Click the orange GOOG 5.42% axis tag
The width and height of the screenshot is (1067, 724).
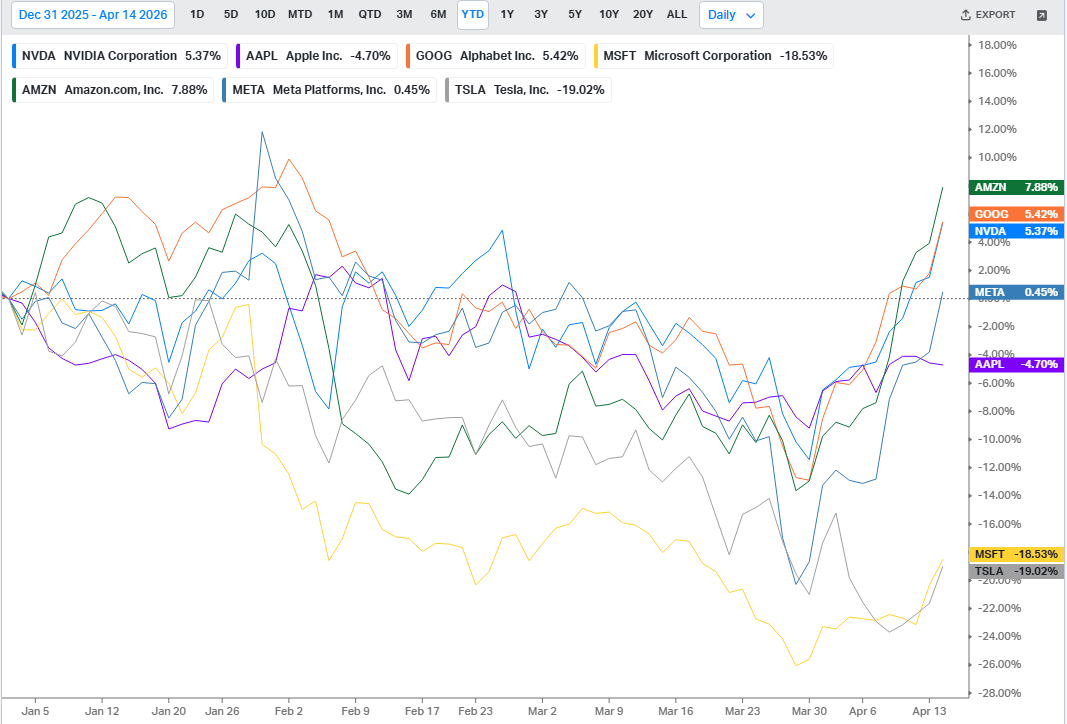[x=1016, y=214]
